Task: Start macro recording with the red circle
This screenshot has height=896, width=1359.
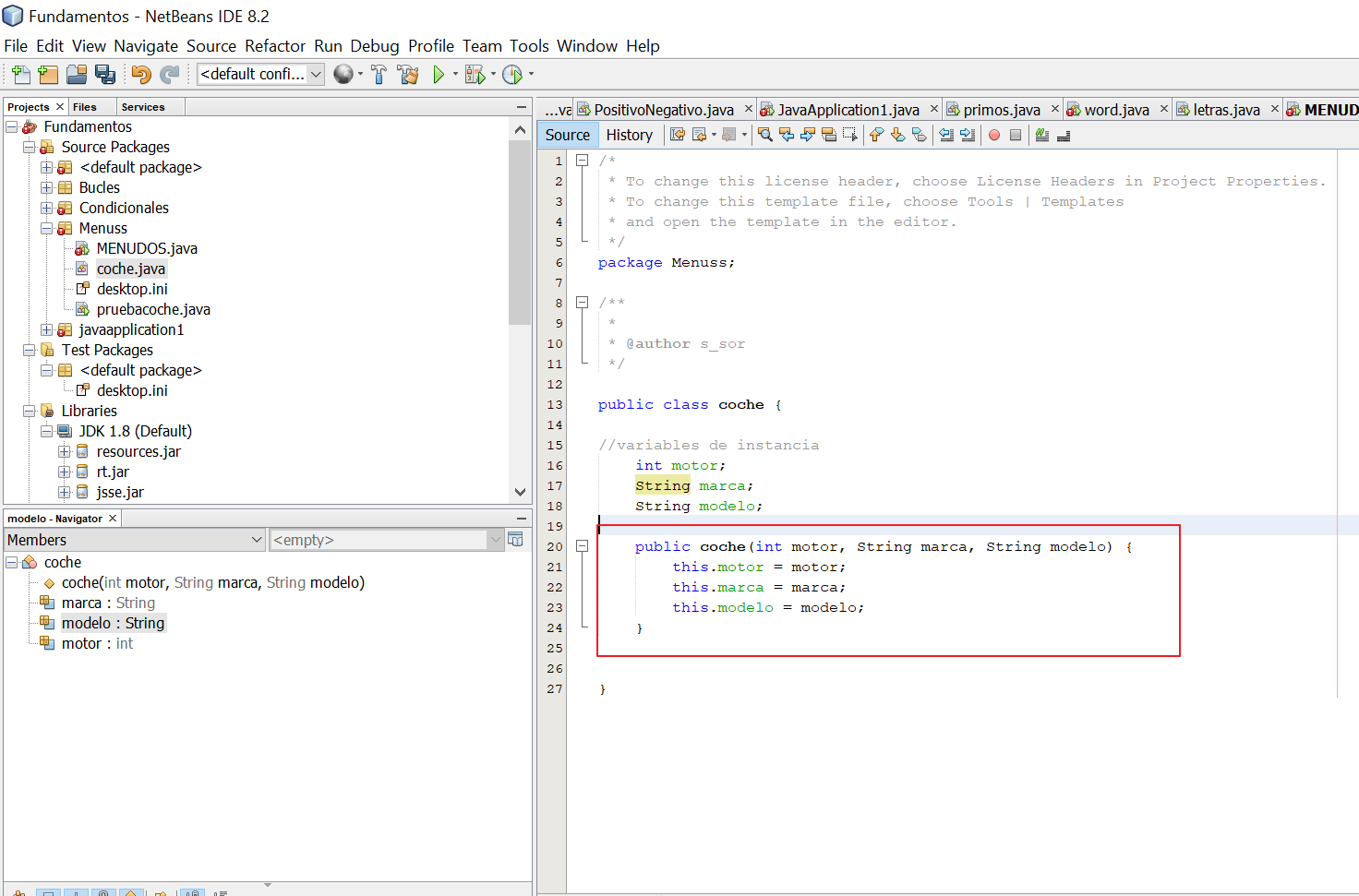Action: pos(994,135)
